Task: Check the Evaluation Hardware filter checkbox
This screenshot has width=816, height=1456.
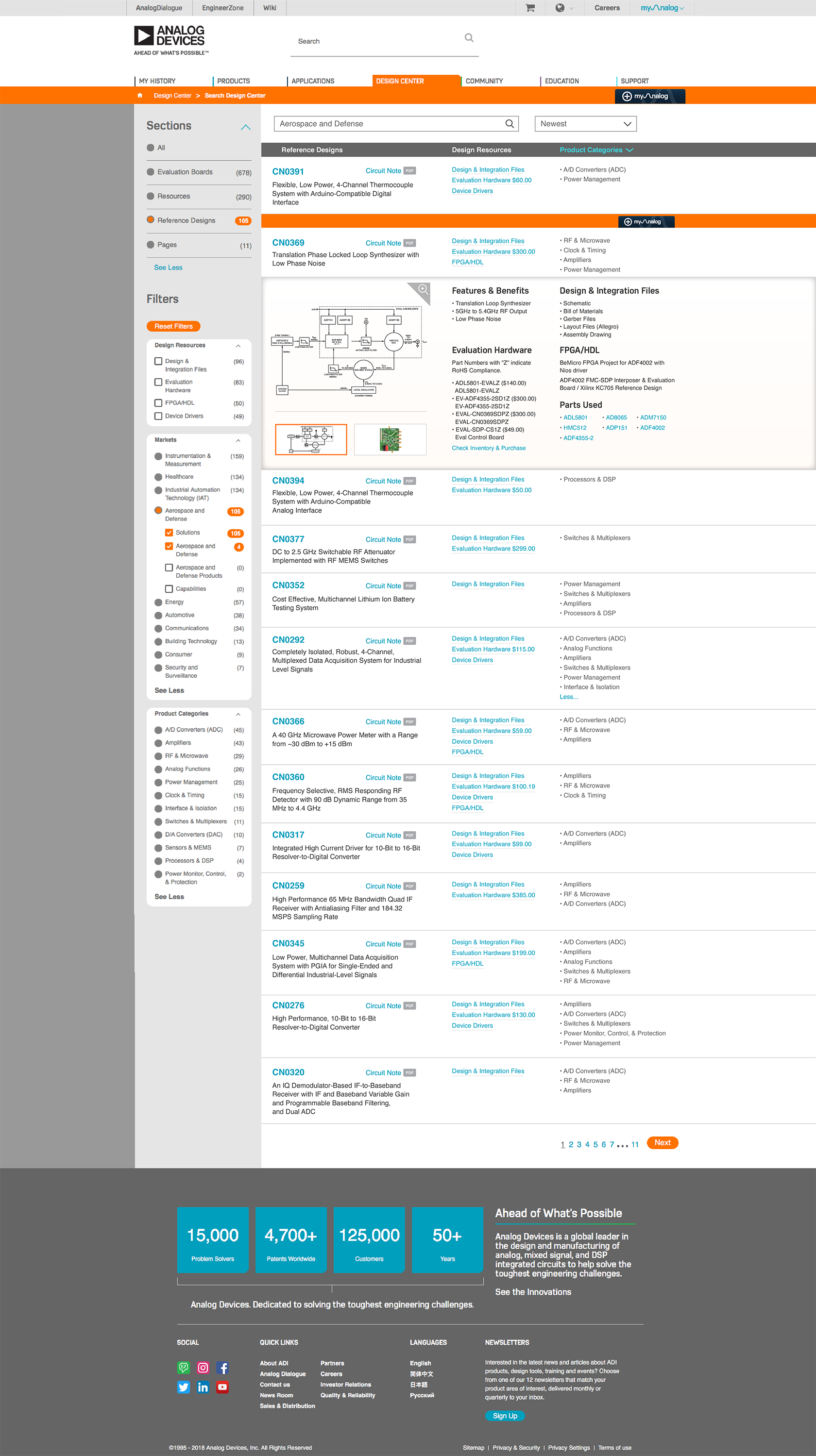Action: click(x=158, y=382)
